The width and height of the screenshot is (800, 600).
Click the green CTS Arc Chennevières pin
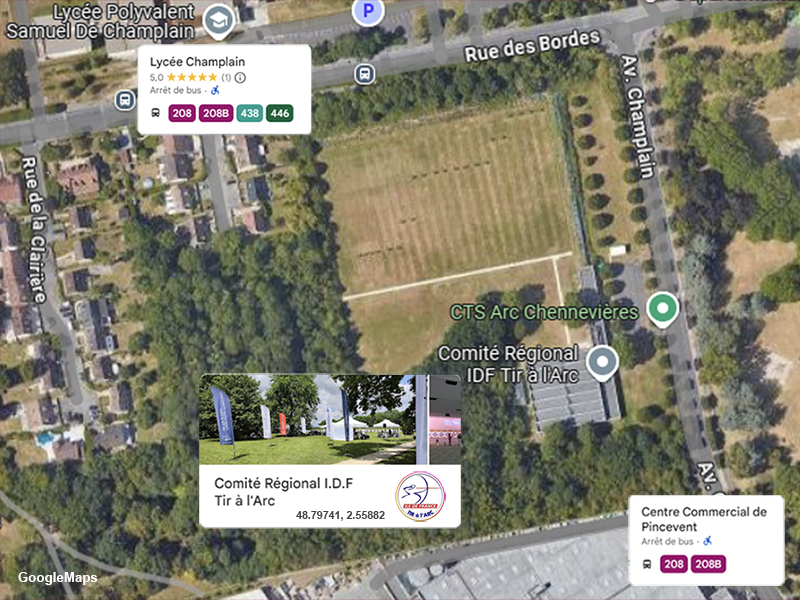coord(662,309)
